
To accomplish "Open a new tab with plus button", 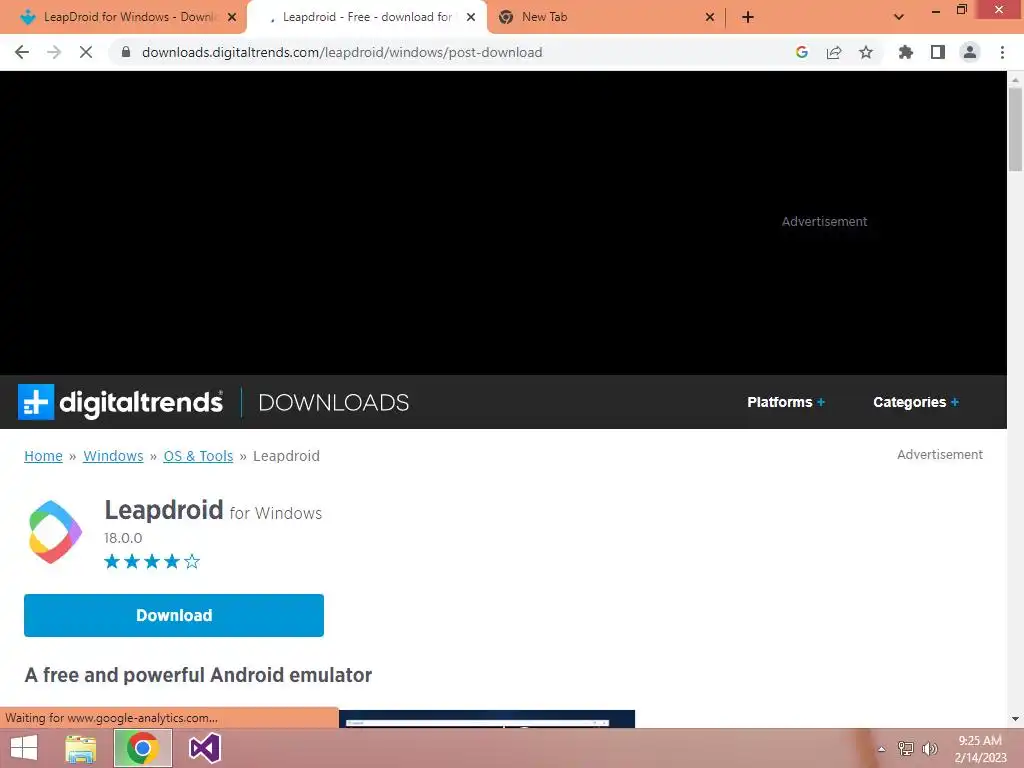I will (748, 17).
